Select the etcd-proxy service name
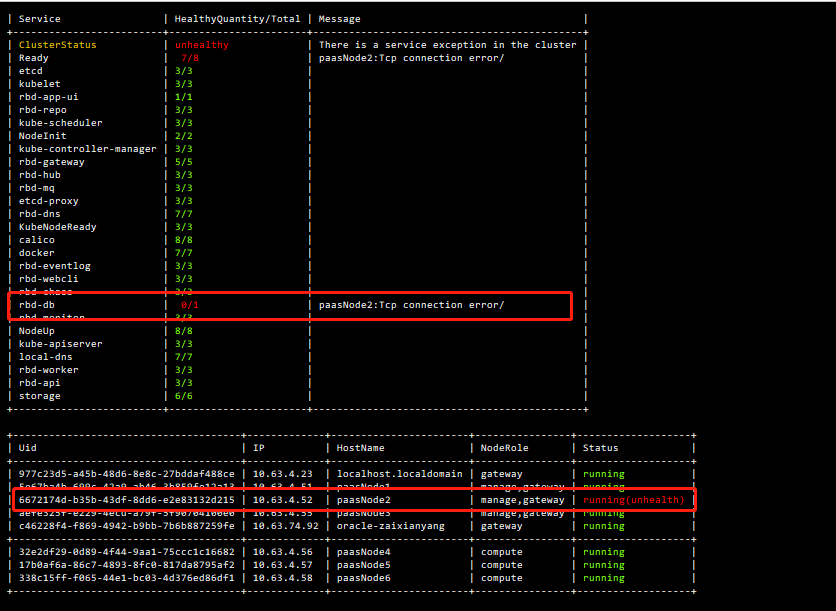 [49, 201]
